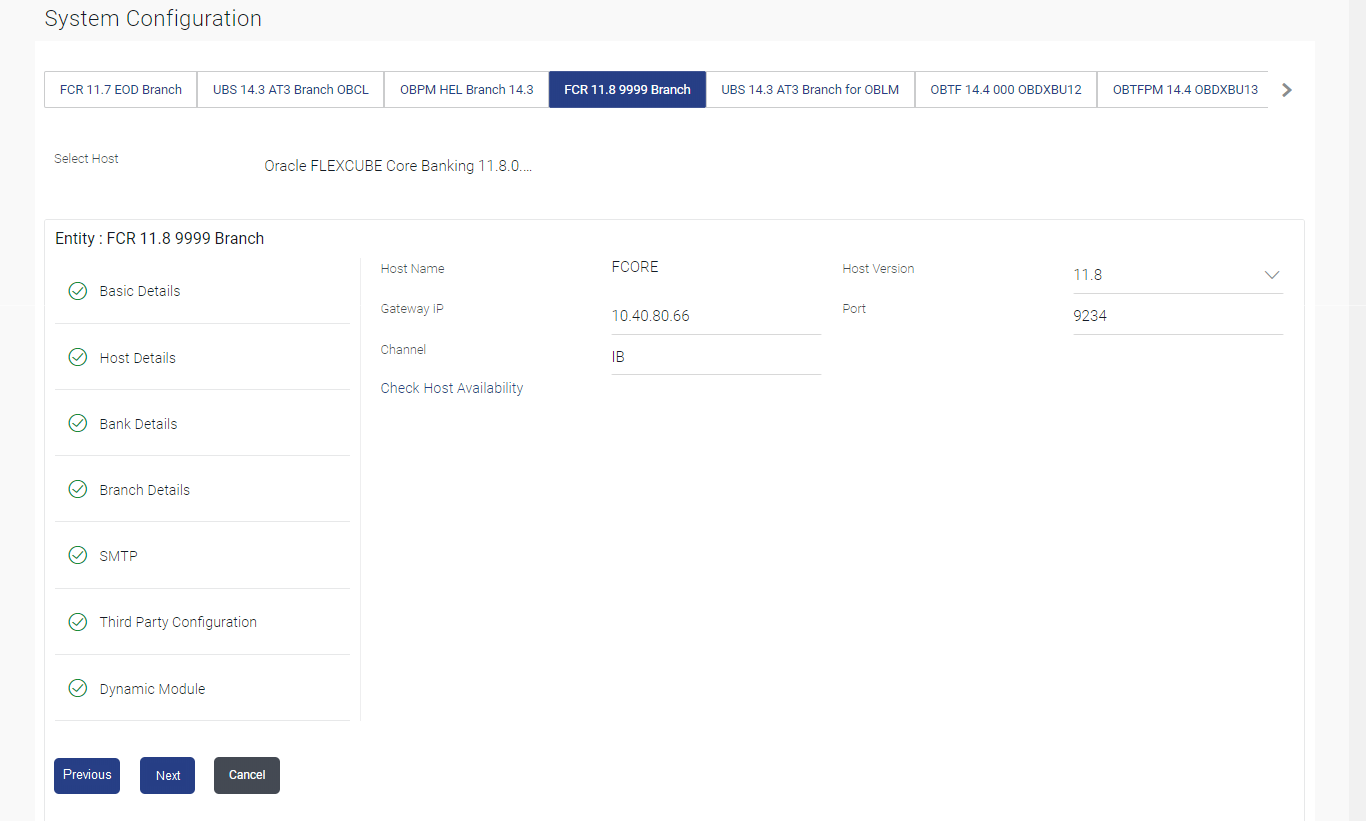Click the Port input field
Screen dimensions: 1366x821
1178,316
